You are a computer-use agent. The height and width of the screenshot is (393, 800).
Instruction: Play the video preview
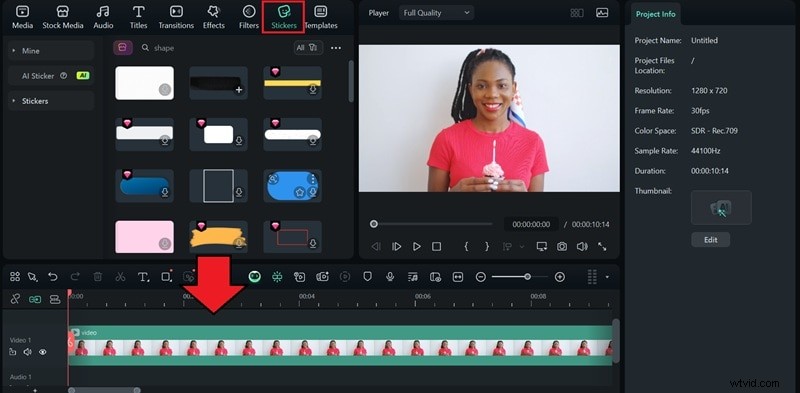point(417,247)
